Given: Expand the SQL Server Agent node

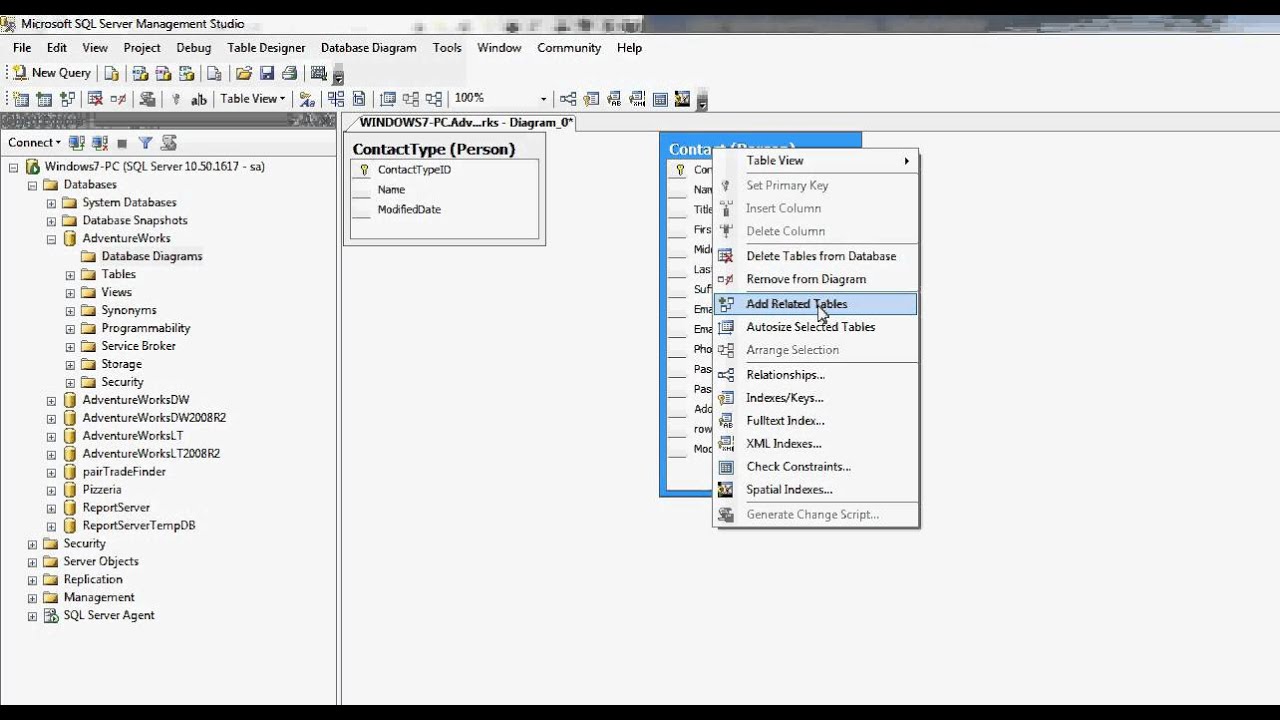Looking at the screenshot, I should 32,616.
